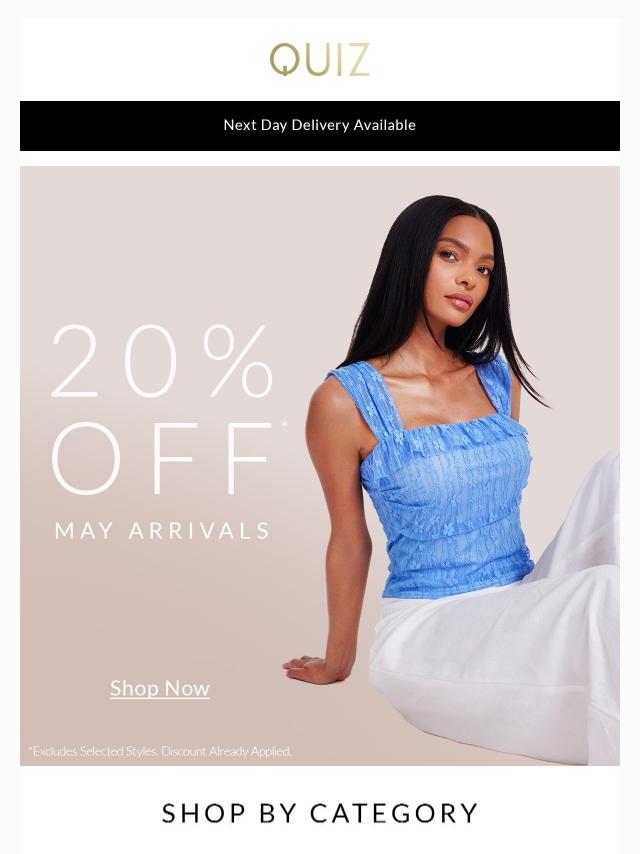
Task: Click the large OFF headline text
Action: 162,458
